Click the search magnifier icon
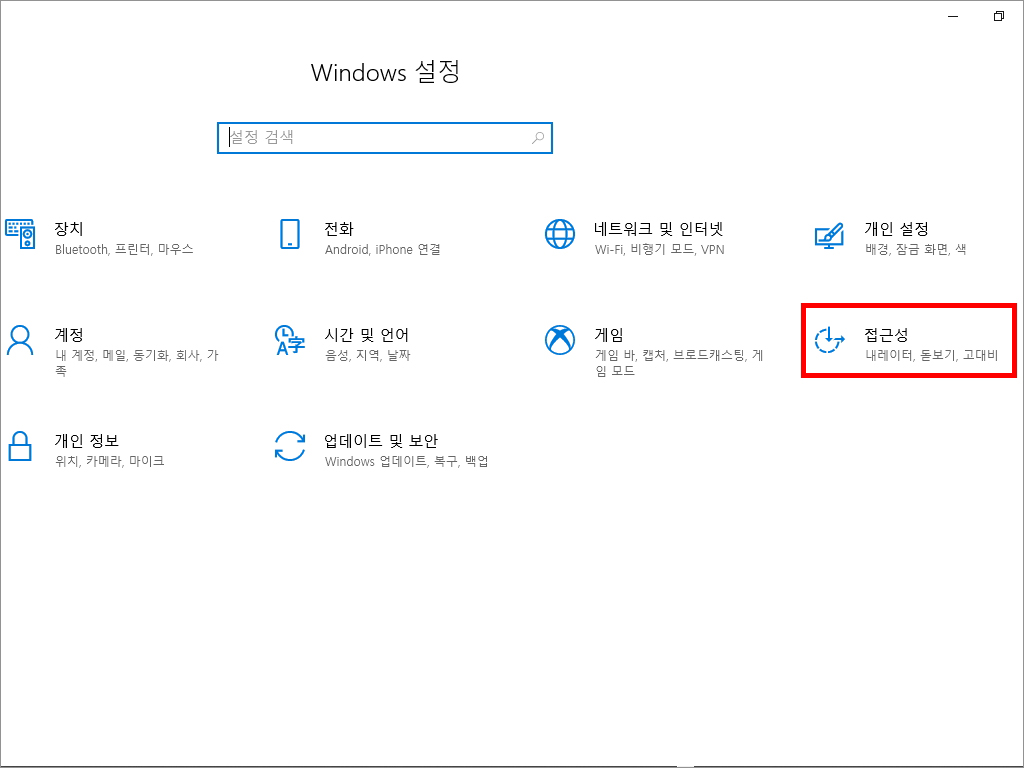The width and height of the screenshot is (1024, 768). (x=538, y=138)
